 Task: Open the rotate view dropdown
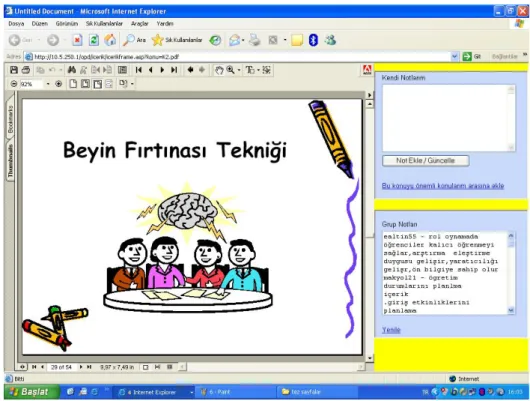[x=132, y=84]
